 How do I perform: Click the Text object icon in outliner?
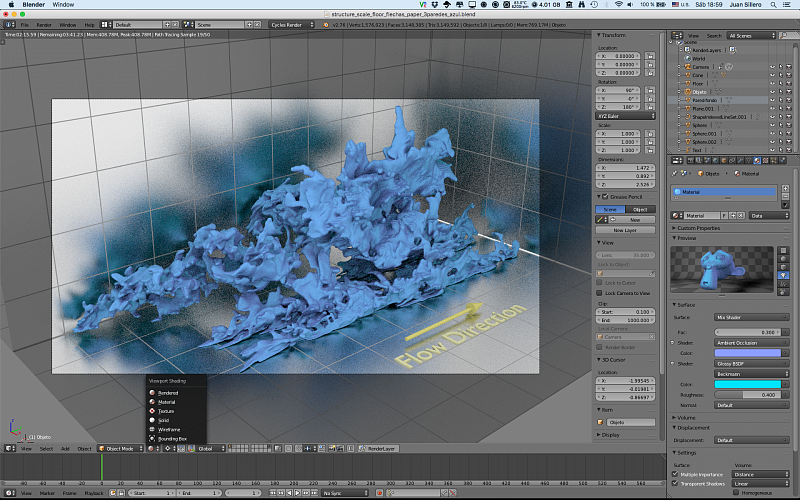tap(686, 150)
